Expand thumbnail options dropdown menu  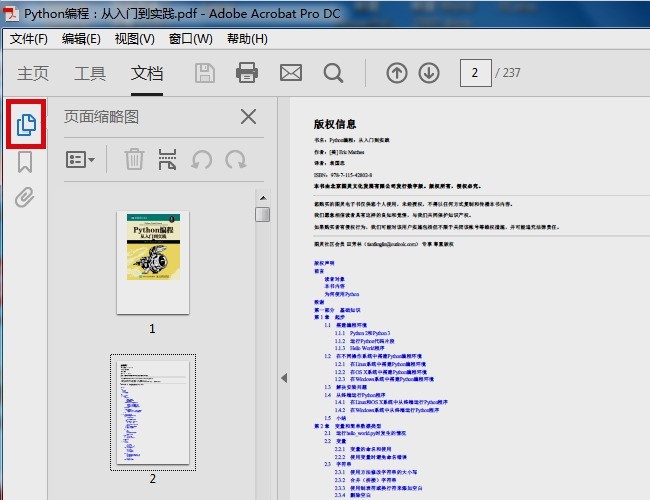(80, 159)
